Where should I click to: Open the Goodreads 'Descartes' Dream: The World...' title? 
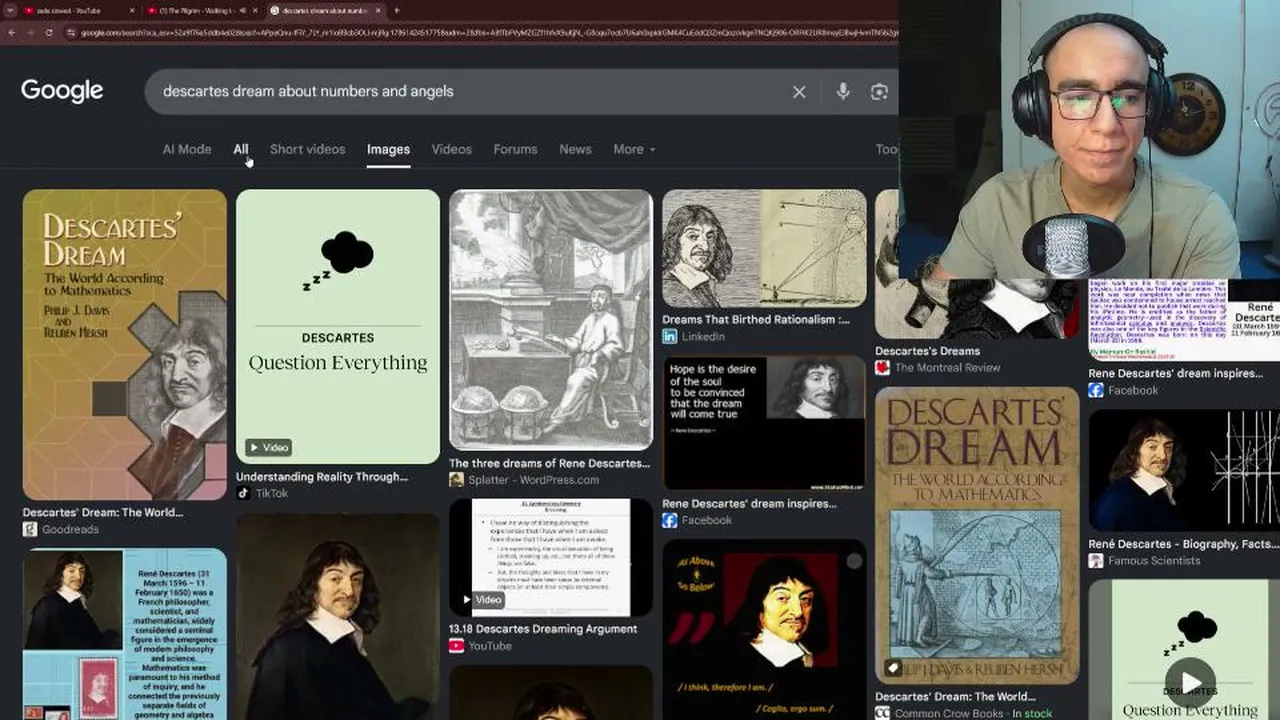(x=103, y=512)
